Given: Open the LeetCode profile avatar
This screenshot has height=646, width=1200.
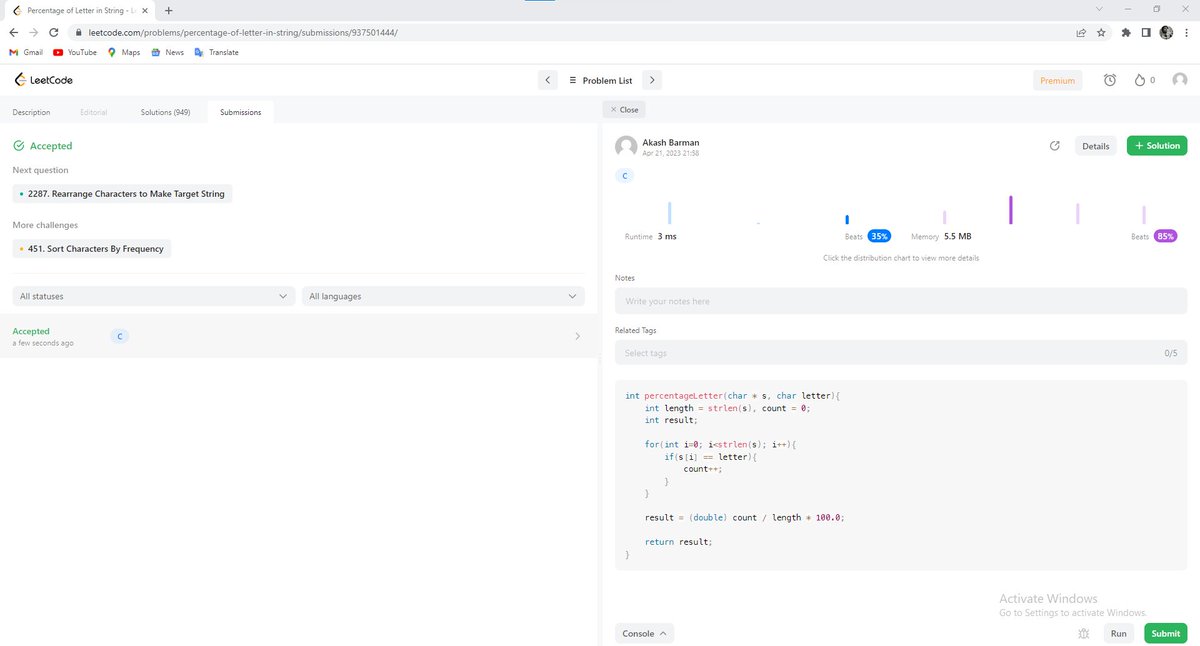Looking at the screenshot, I should pyautogui.click(x=1179, y=80).
